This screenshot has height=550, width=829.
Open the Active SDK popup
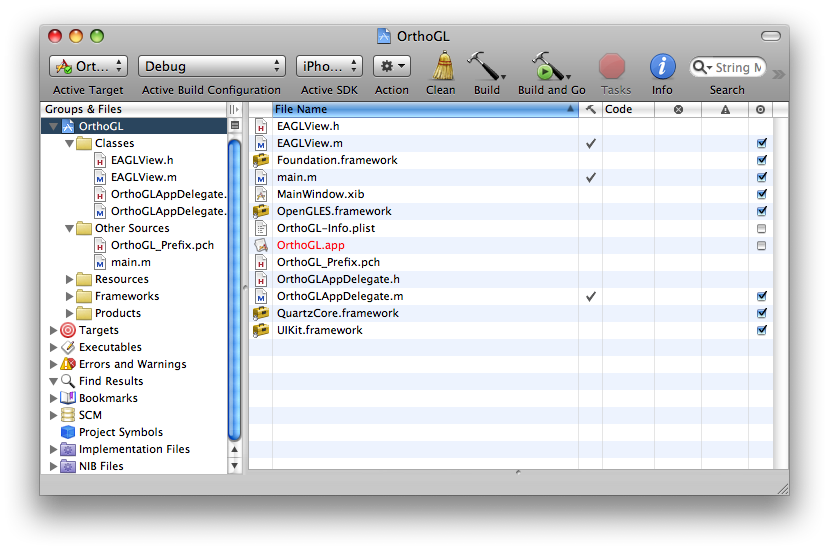(329, 66)
